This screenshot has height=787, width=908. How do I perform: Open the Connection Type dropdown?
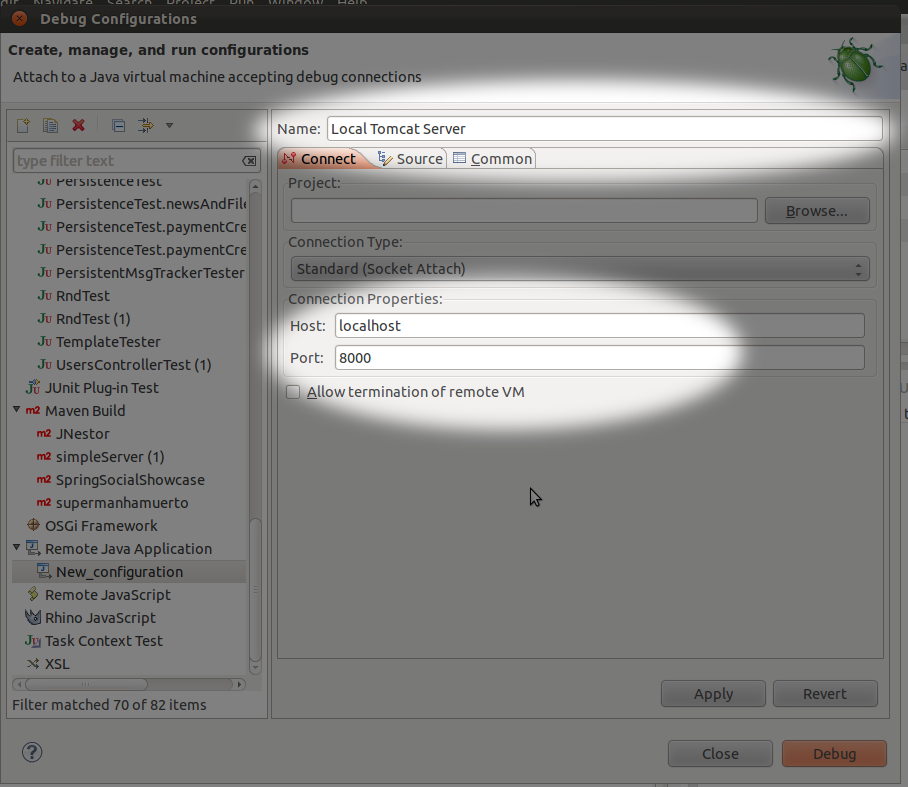point(579,269)
